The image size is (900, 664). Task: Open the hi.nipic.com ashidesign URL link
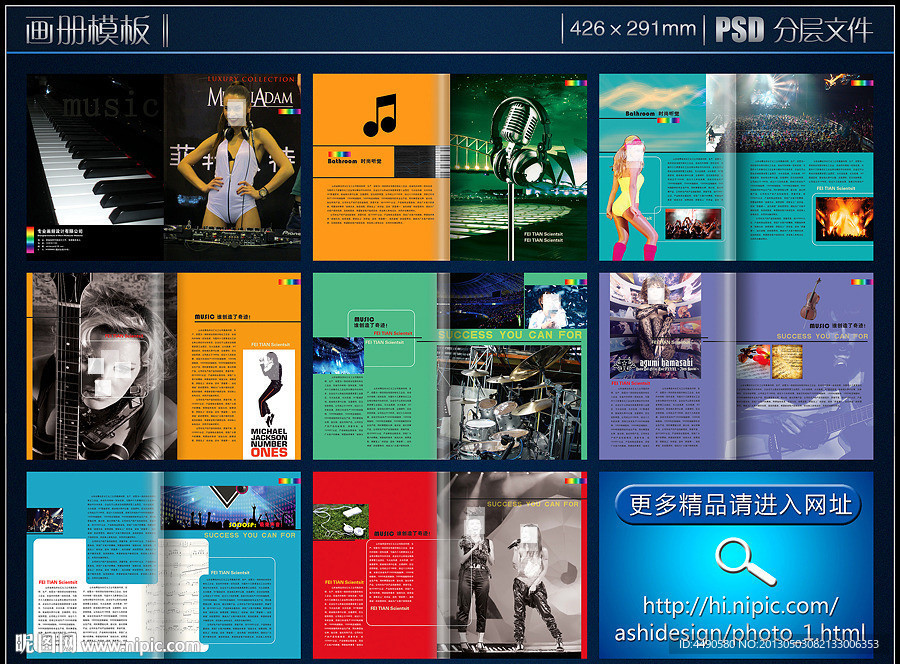(x=740, y=619)
